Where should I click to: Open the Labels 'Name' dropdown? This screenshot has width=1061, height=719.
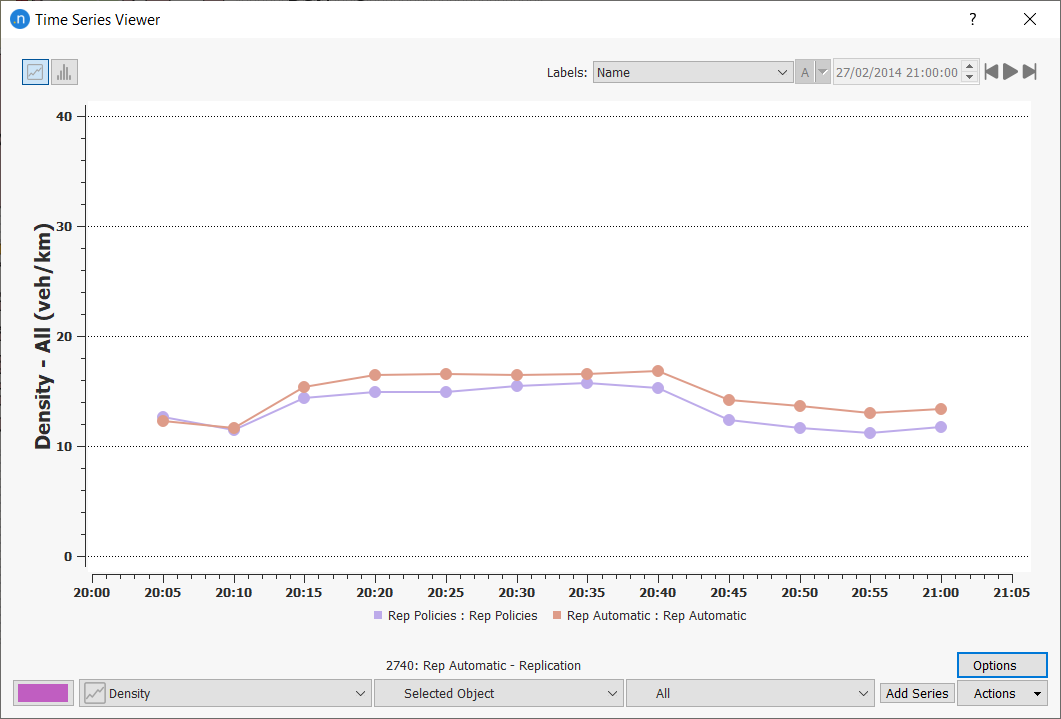pyautogui.click(x=693, y=72)
